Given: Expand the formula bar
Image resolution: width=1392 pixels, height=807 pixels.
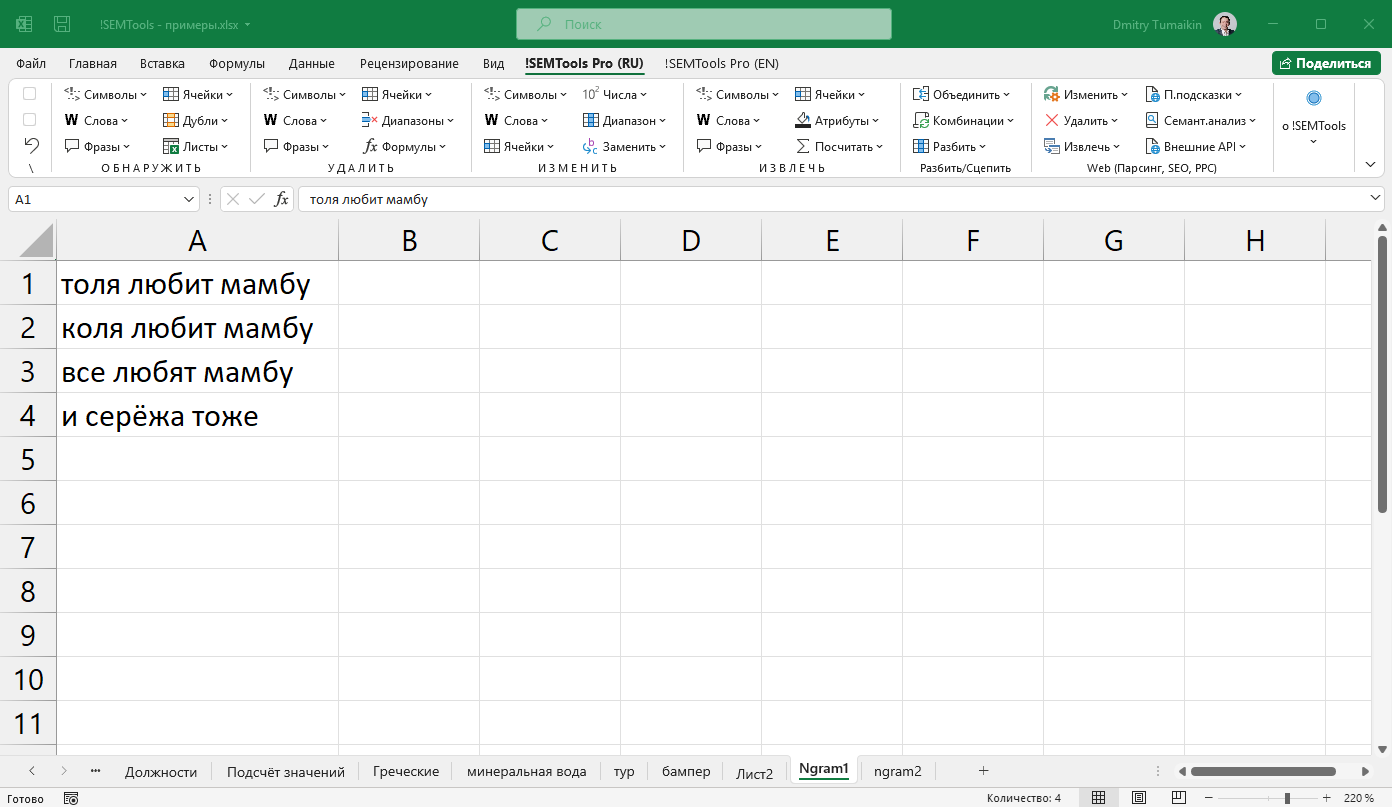Looking at the screenshot, I should (x=1375, y=199).
